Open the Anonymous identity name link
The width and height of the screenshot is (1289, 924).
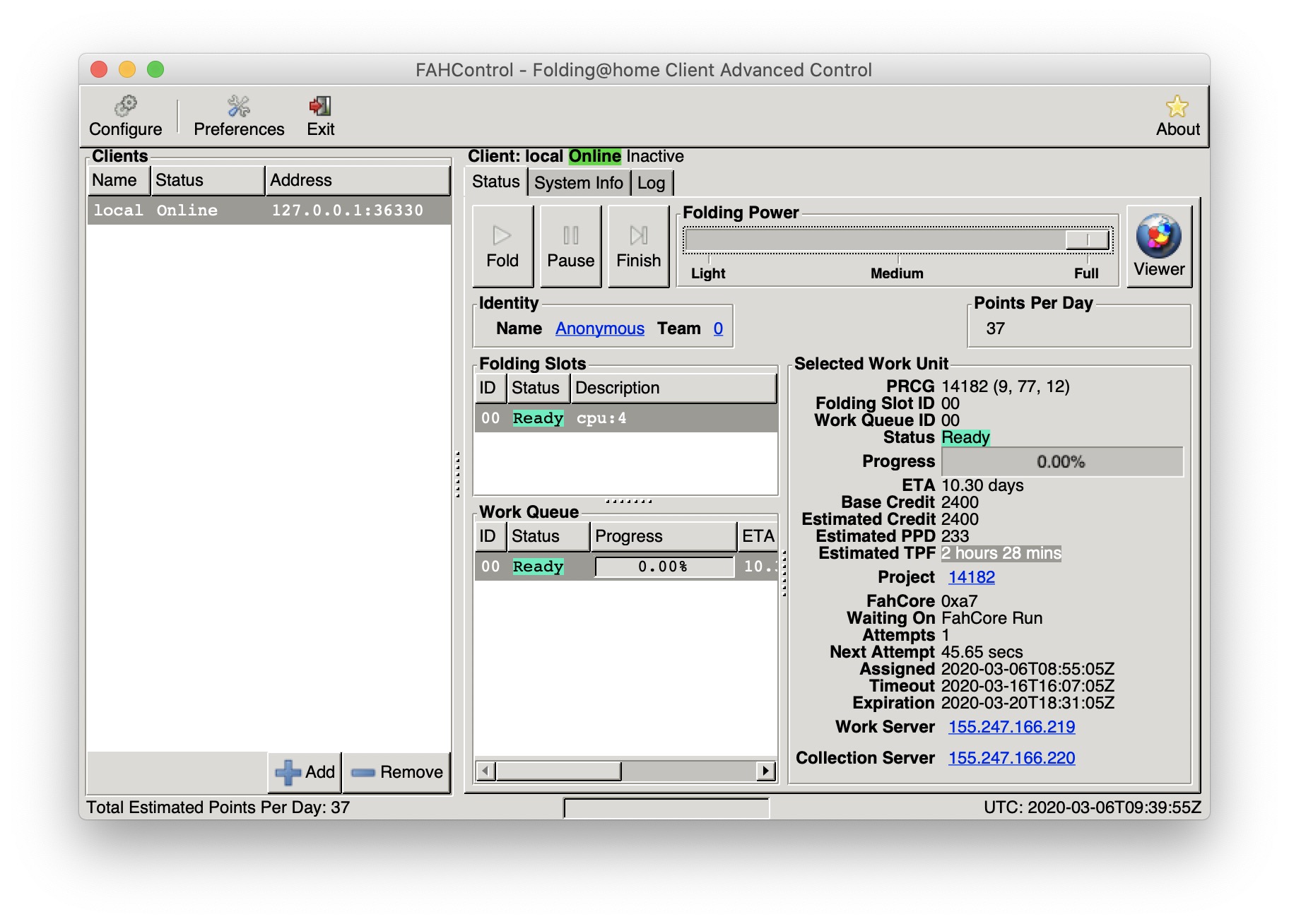599,328
